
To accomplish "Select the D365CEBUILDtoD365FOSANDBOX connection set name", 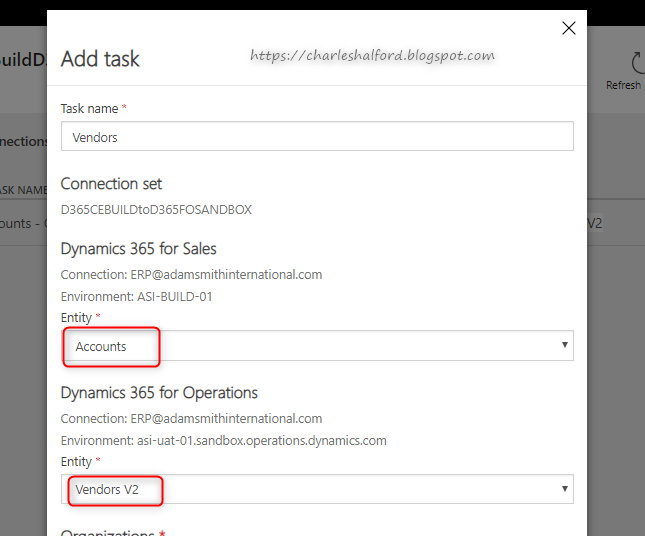I will [x=156, y=210].
